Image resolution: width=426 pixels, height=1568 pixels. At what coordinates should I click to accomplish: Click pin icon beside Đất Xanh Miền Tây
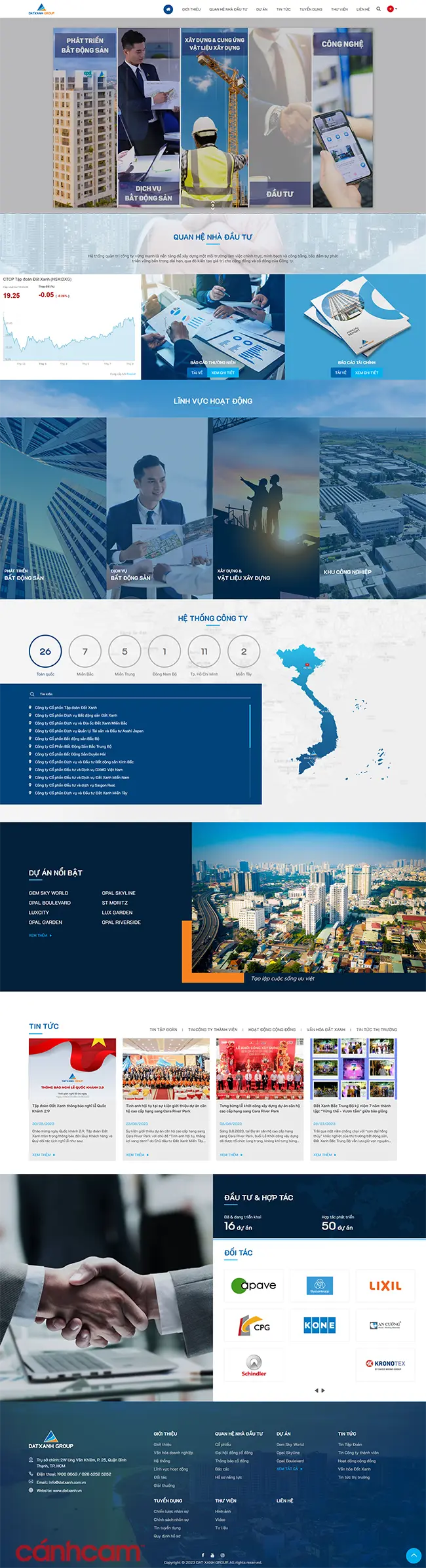point(30,793)
